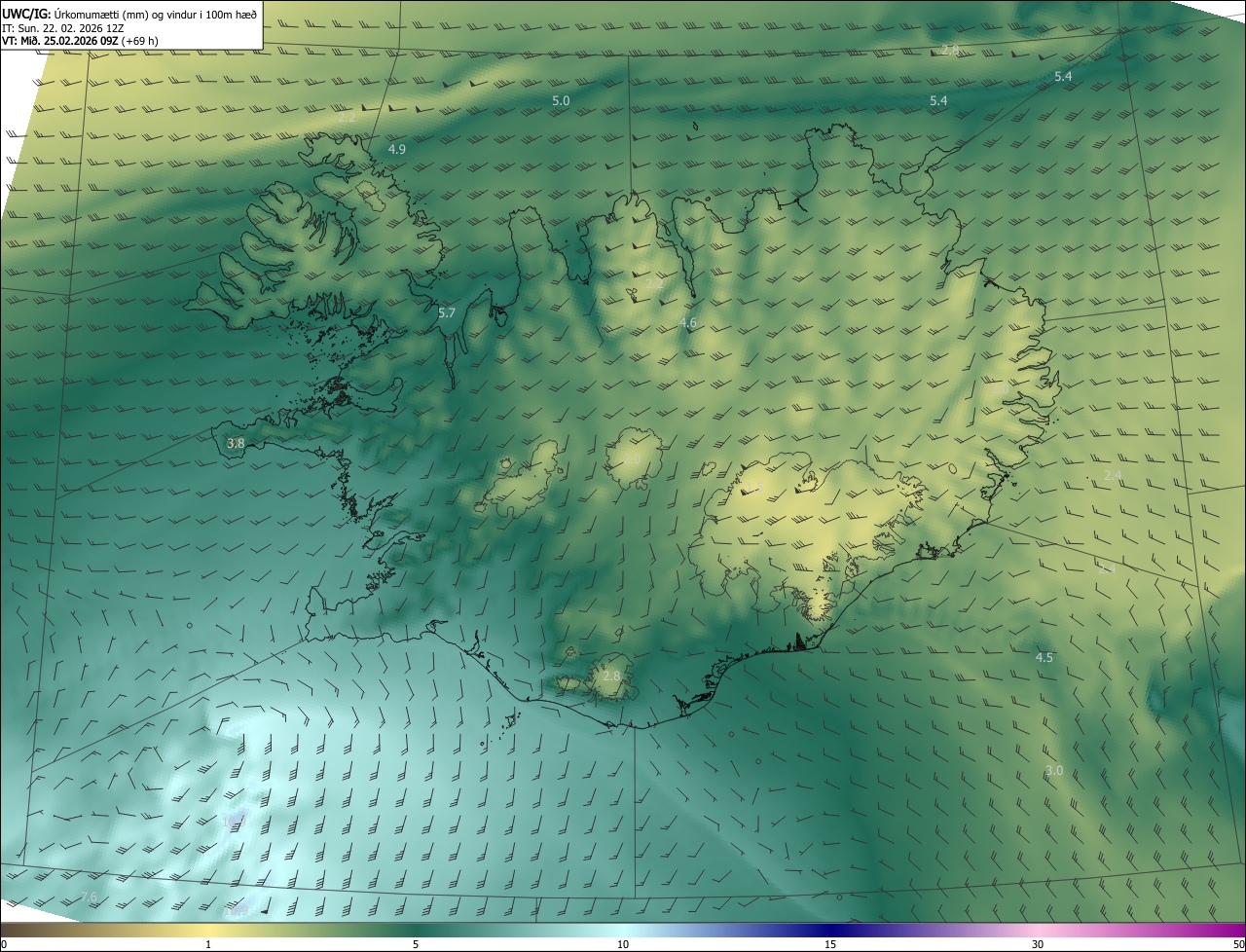Click the brown start of the color scale
The image size is (1246, 952).
(19, 930)
